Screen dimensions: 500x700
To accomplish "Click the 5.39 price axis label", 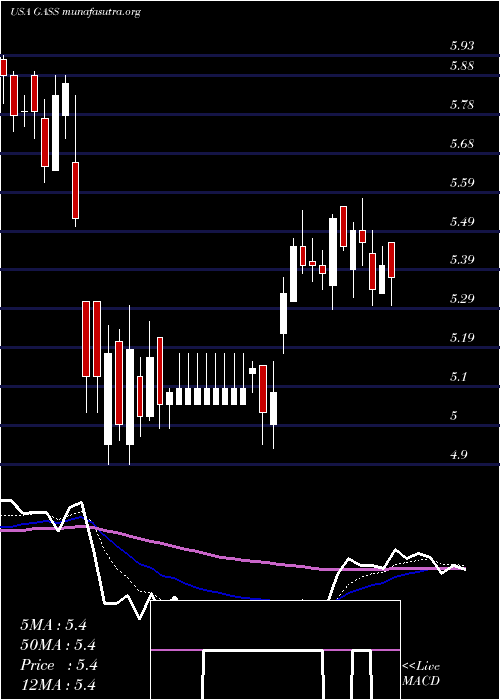I will (462, 260).
